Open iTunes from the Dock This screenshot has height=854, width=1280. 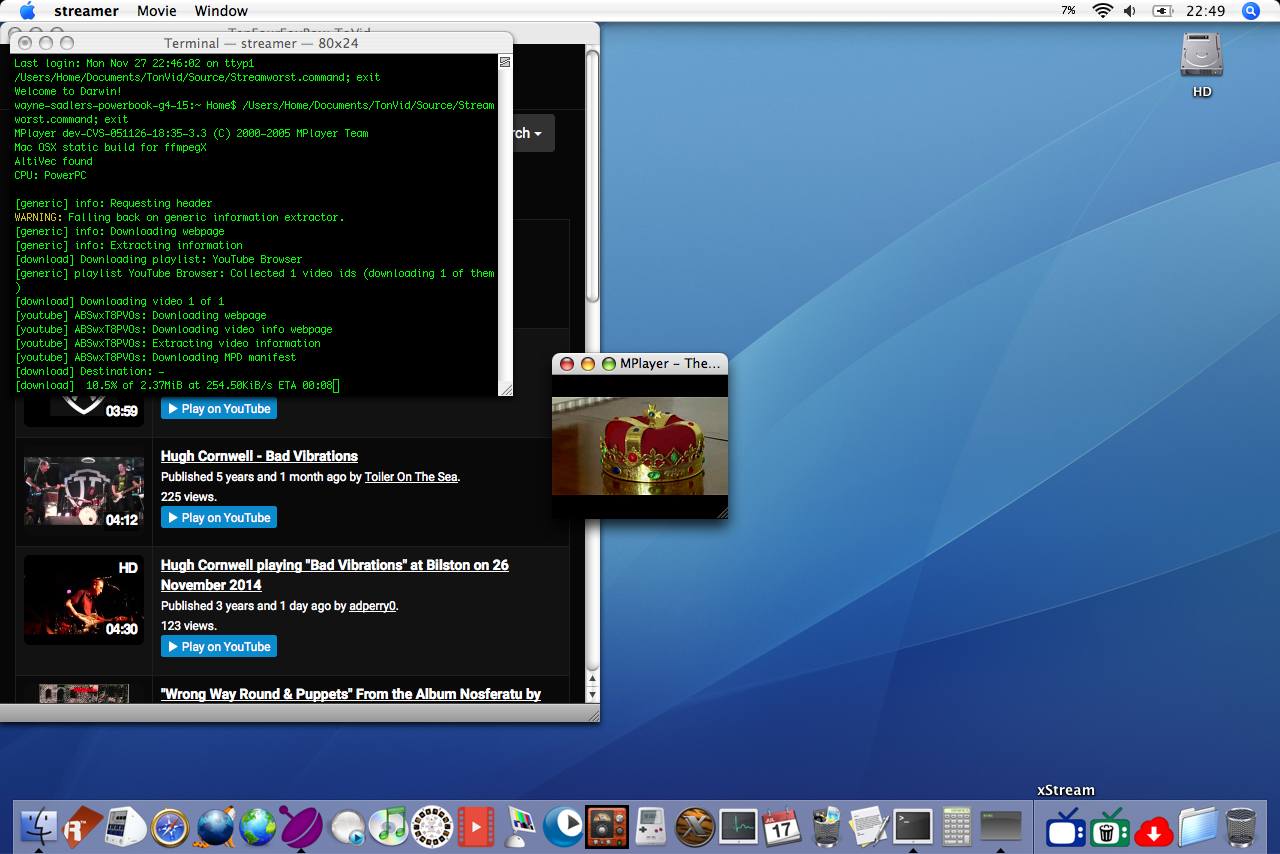click(388, 826)
